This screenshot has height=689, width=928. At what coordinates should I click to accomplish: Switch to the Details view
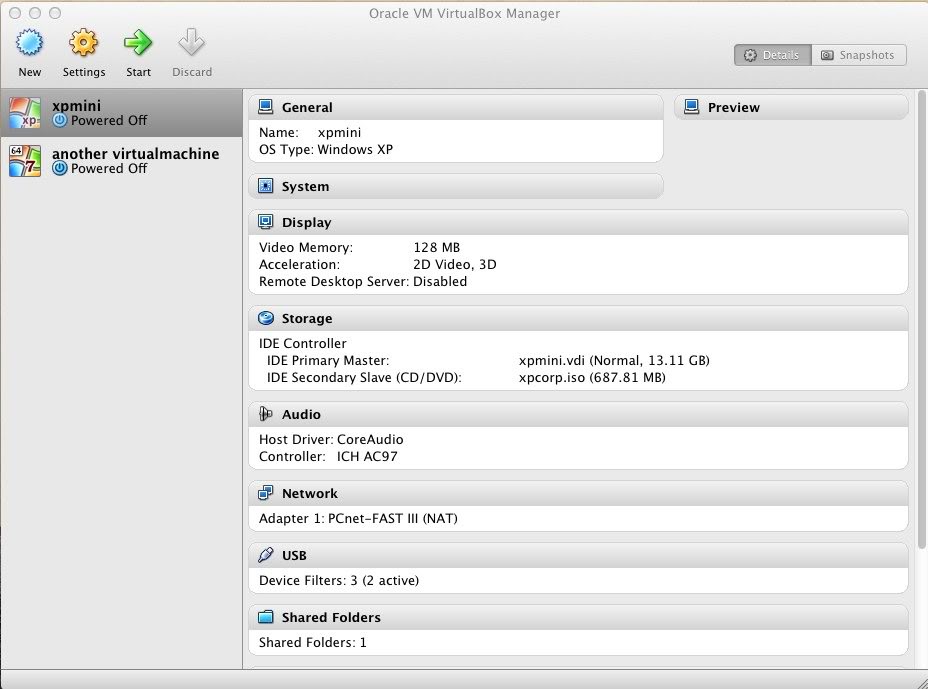pyautogui.click(x=773, y=55)
